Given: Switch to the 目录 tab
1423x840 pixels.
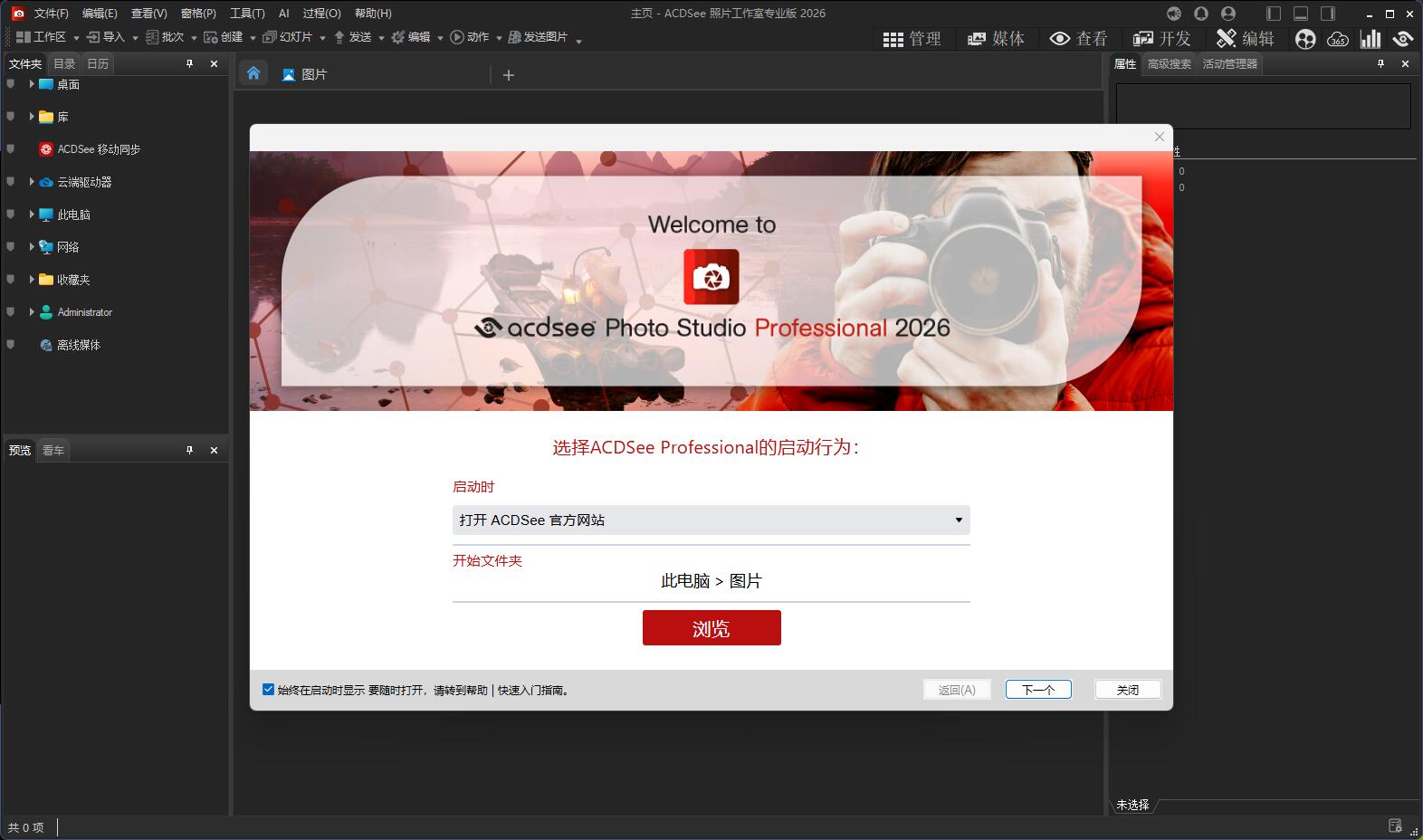Looking at the screenshot, I should click(x=64, y=63).
